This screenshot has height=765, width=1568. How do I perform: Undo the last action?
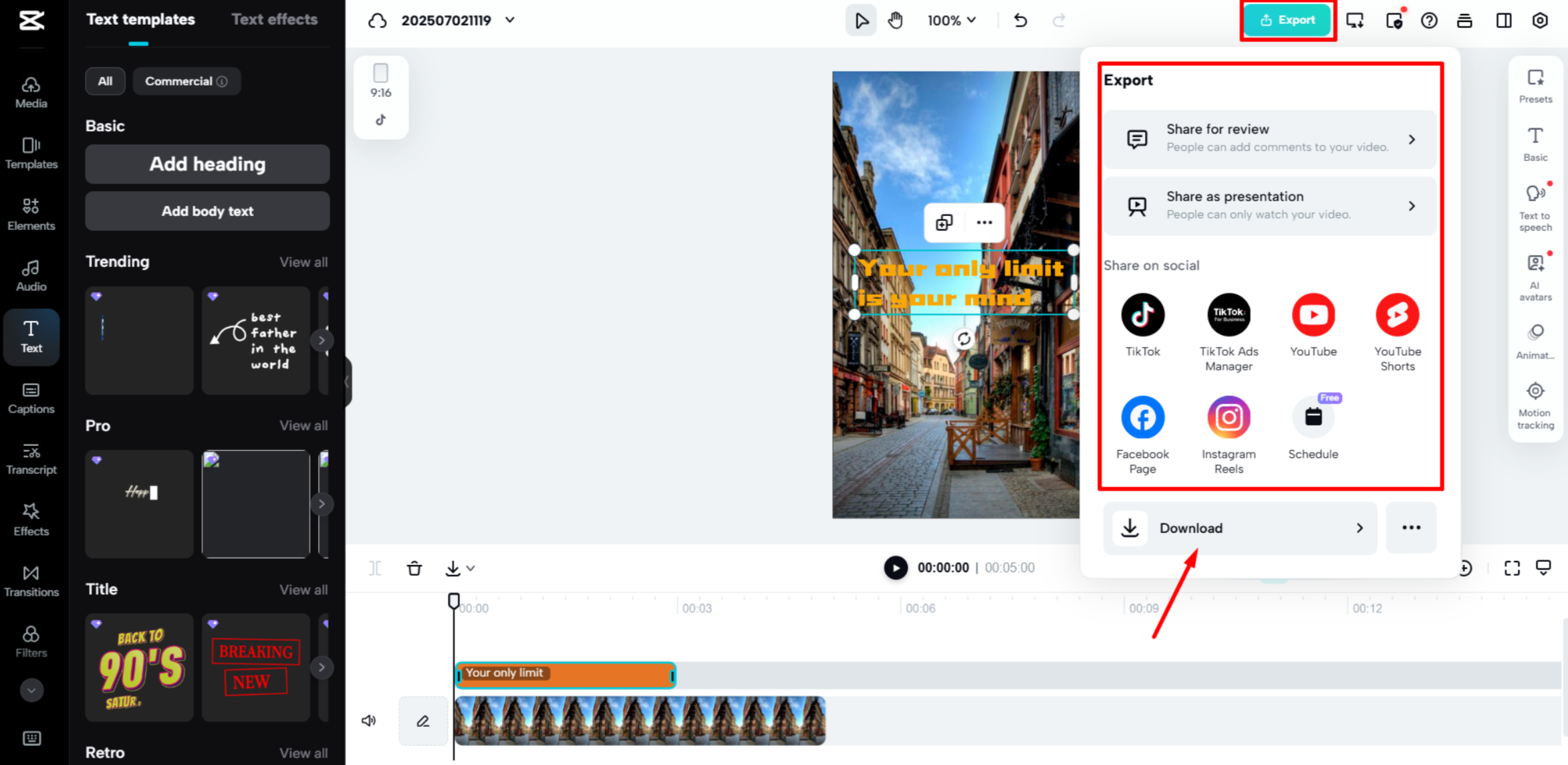[1020, 20]
